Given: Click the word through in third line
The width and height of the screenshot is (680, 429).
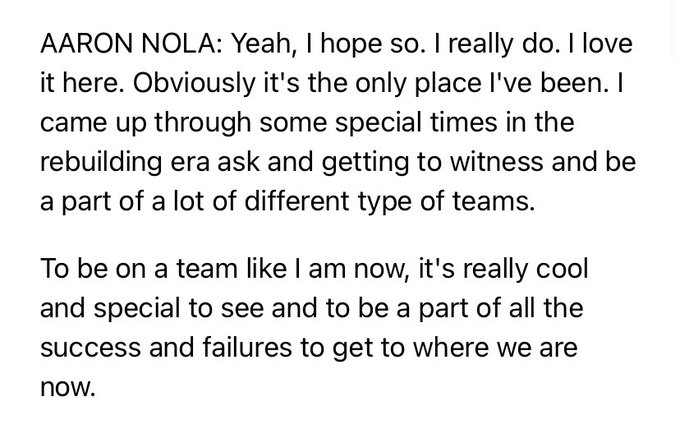Looking at the screenshot, I should pyautogui.click(x=203, y=123).
